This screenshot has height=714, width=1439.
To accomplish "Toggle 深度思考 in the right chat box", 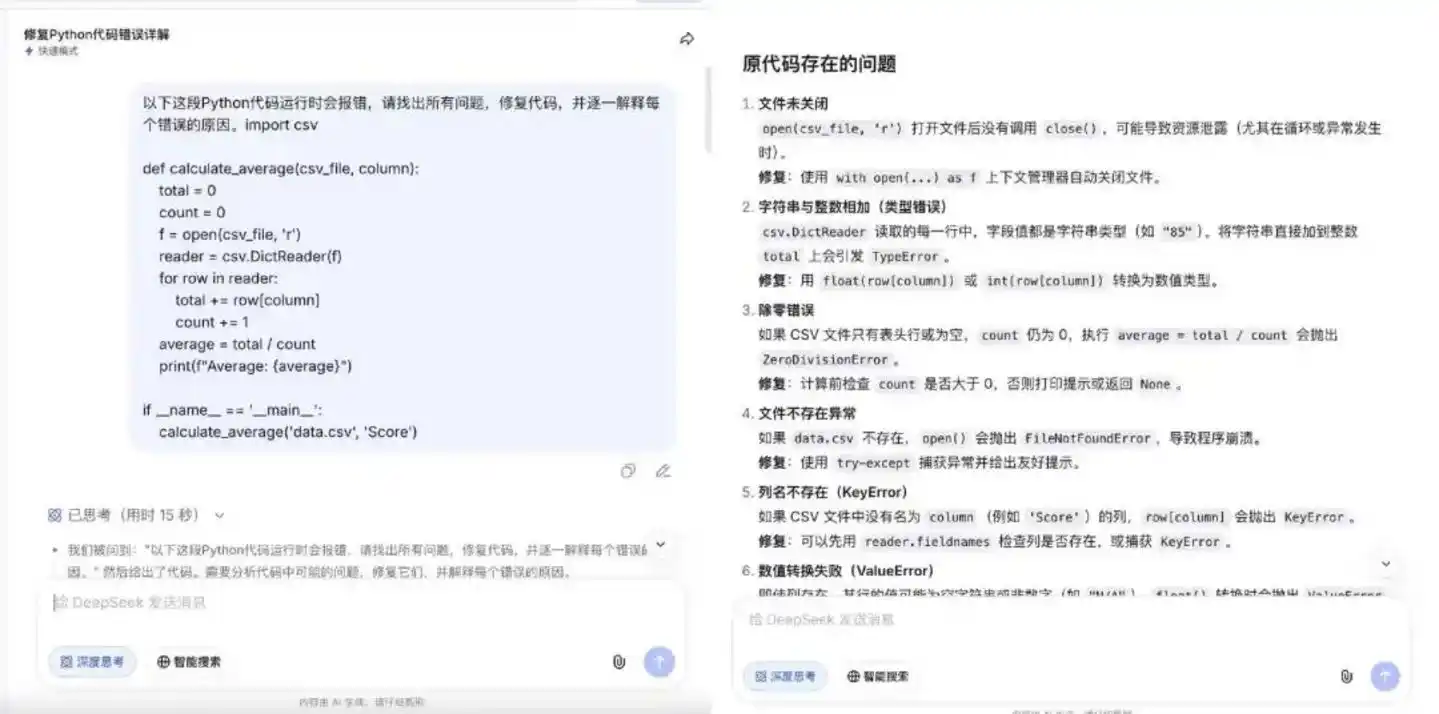I will pyautogui.click(x=786, y=677).
